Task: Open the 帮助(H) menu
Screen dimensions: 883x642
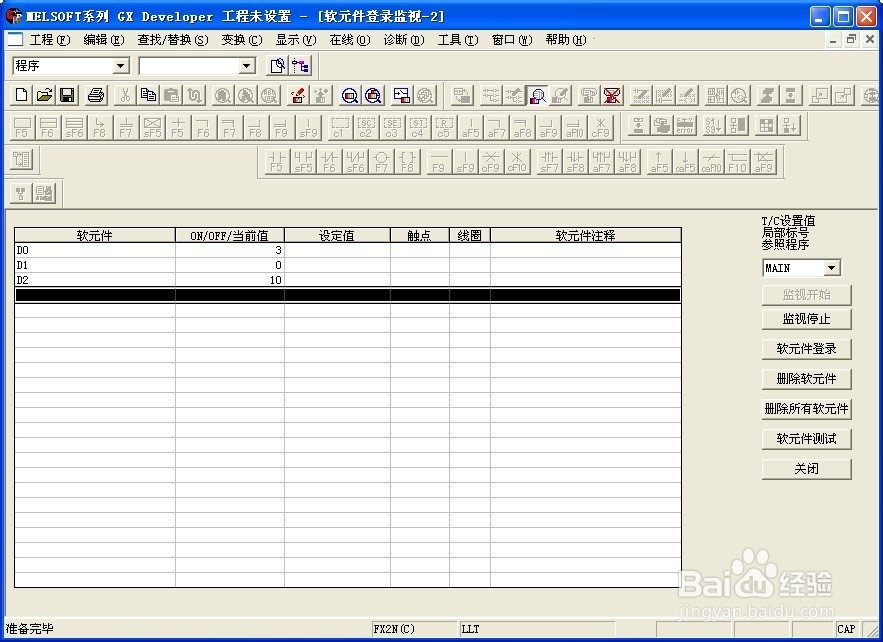Action: pos(566,40)
